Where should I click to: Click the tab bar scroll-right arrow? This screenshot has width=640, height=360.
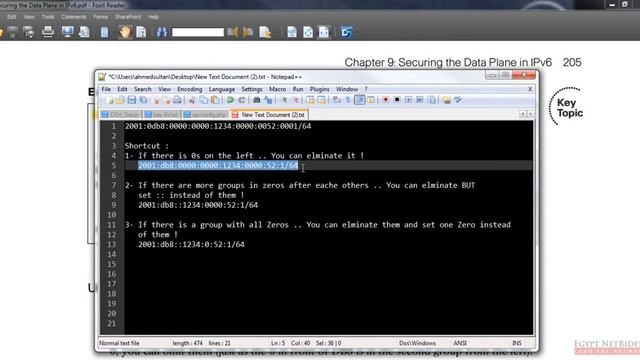tap(530, 114)
